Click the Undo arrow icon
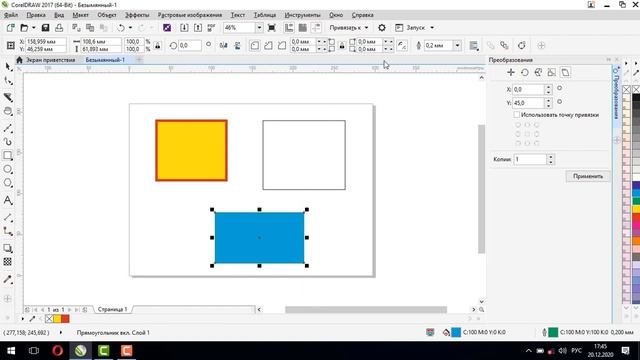Screen dimensions: 640x360 (x=121, y=28)
